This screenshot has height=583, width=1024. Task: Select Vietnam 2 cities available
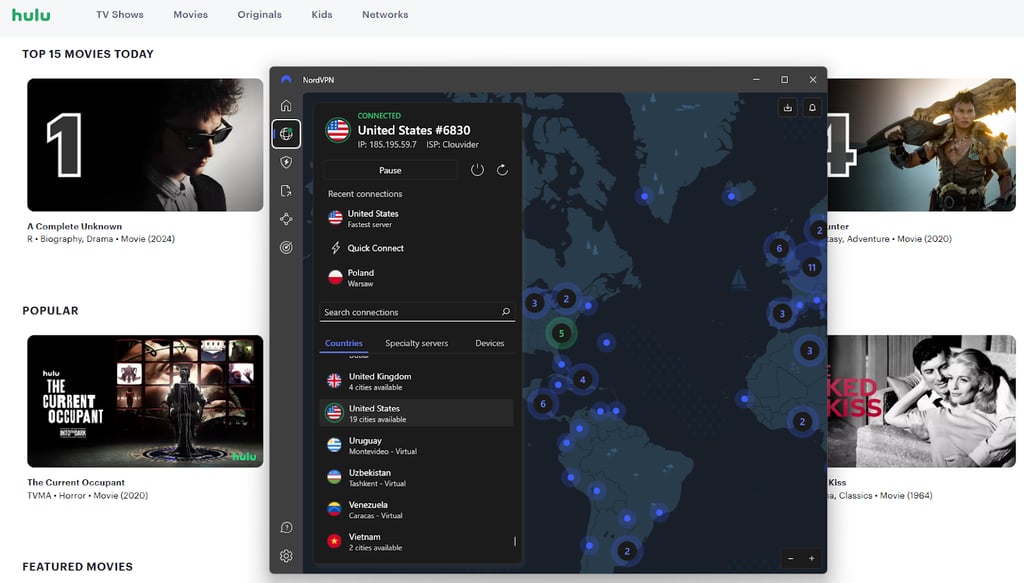point(417,541)
